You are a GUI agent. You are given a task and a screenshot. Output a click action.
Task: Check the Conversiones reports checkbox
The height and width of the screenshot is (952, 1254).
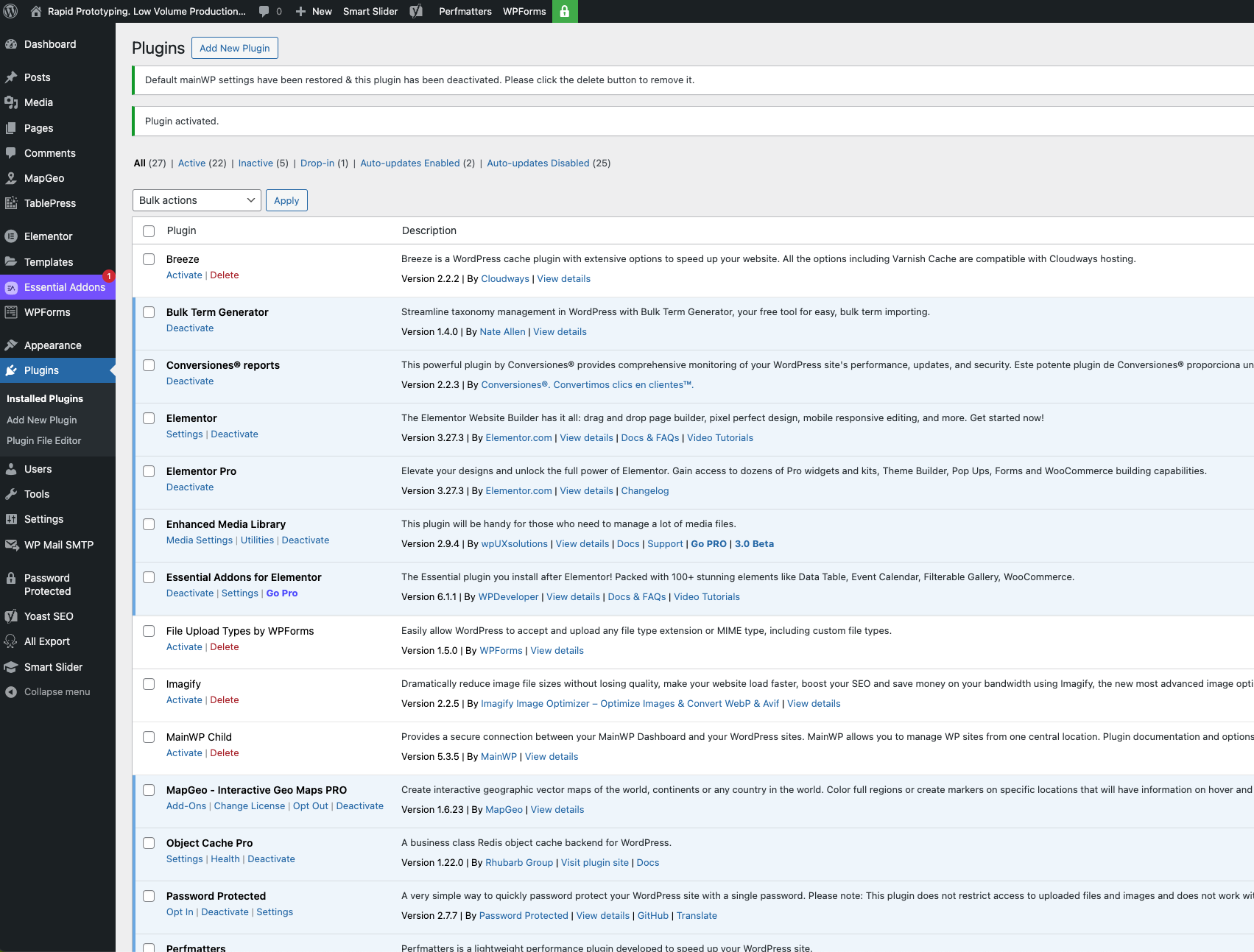[149, 365]
